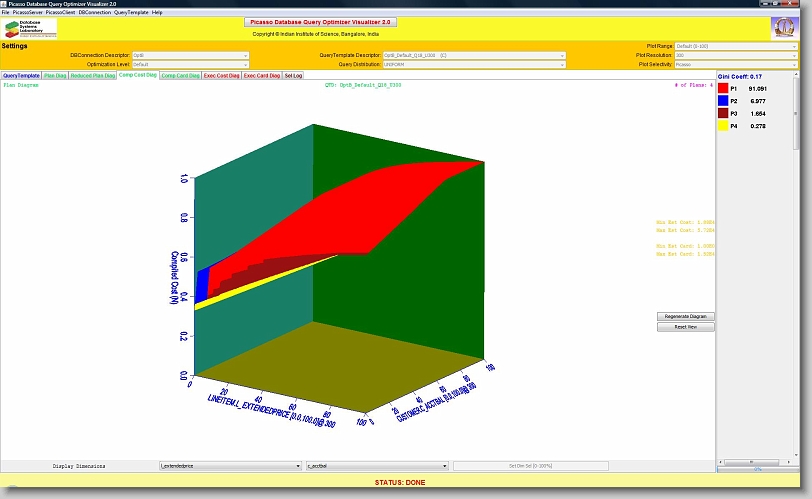Click the Regenerate Diagram button
Image resolution: width=812 pixels, height=499 pixels.
[685, 316]
